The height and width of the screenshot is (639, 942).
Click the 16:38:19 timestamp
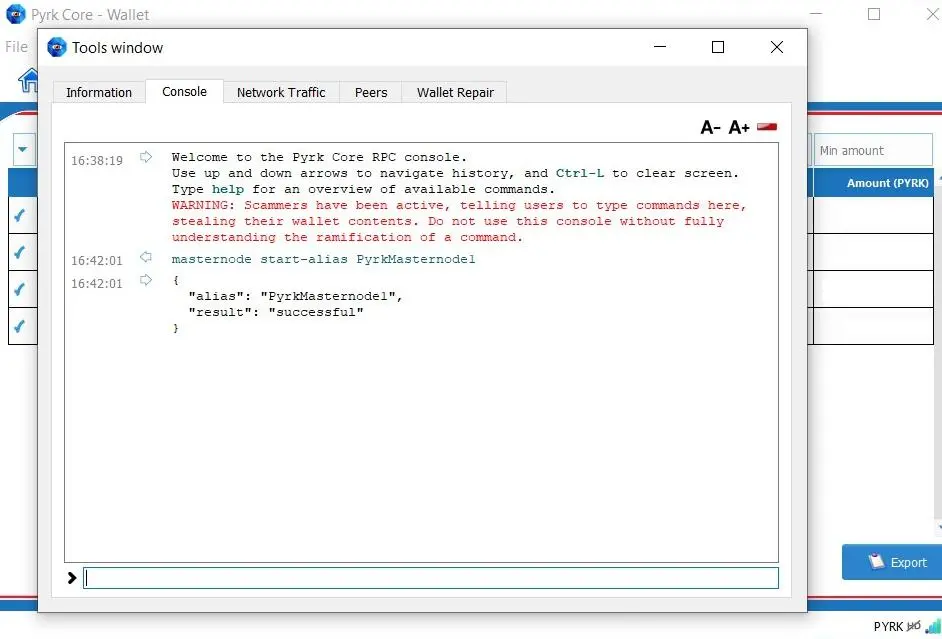click(97, 160)
